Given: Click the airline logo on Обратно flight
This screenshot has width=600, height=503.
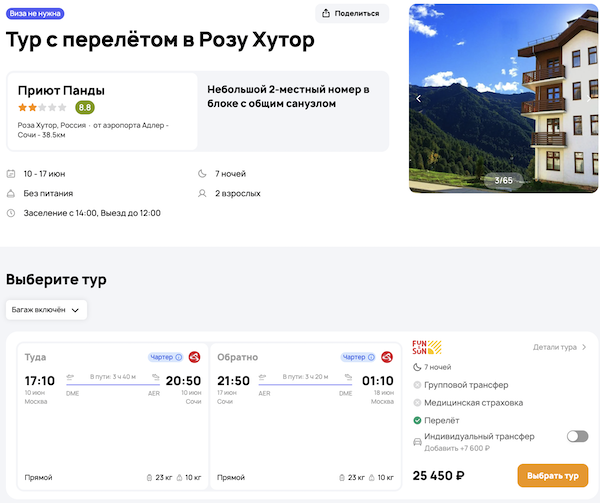Looking at the screenshot, I should [387, 357].
